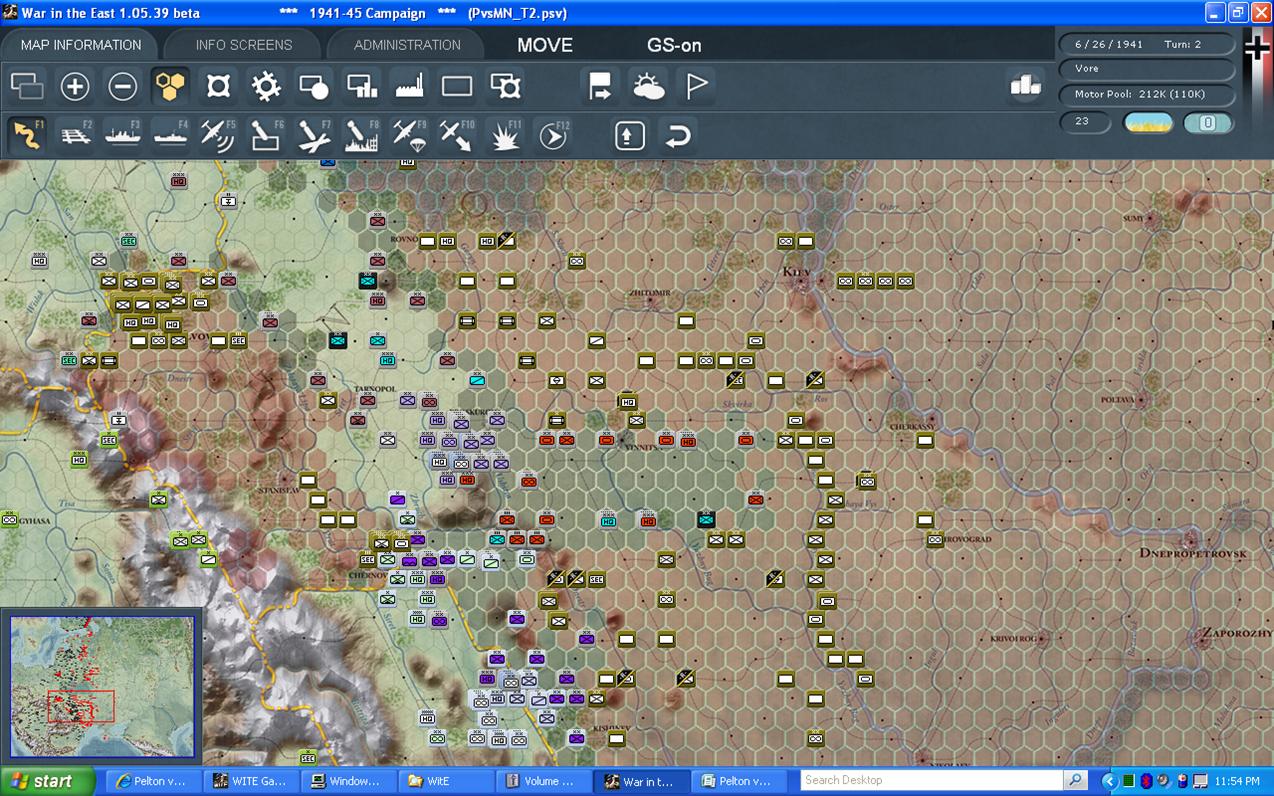Click the rectangle with bar chart icon
The width and height of the screenshot is (1274, 796).
click(362, 87)
